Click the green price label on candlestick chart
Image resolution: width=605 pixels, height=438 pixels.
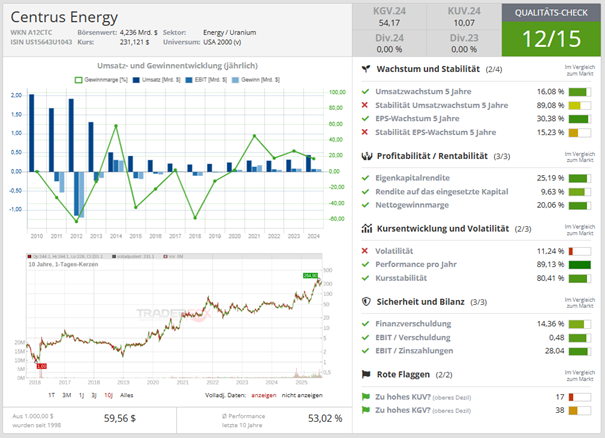click(310, 276)
